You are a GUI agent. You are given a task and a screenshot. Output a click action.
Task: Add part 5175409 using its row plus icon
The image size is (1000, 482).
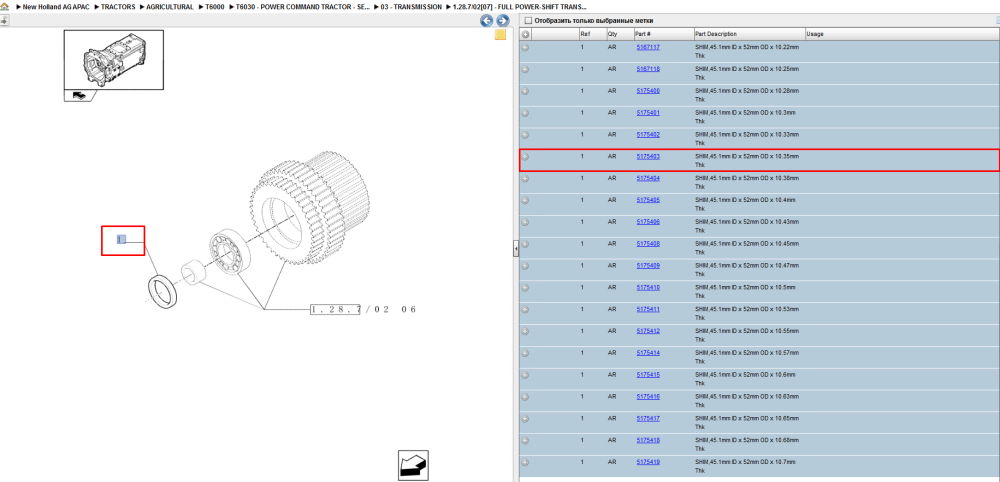[x=526, y=265]
